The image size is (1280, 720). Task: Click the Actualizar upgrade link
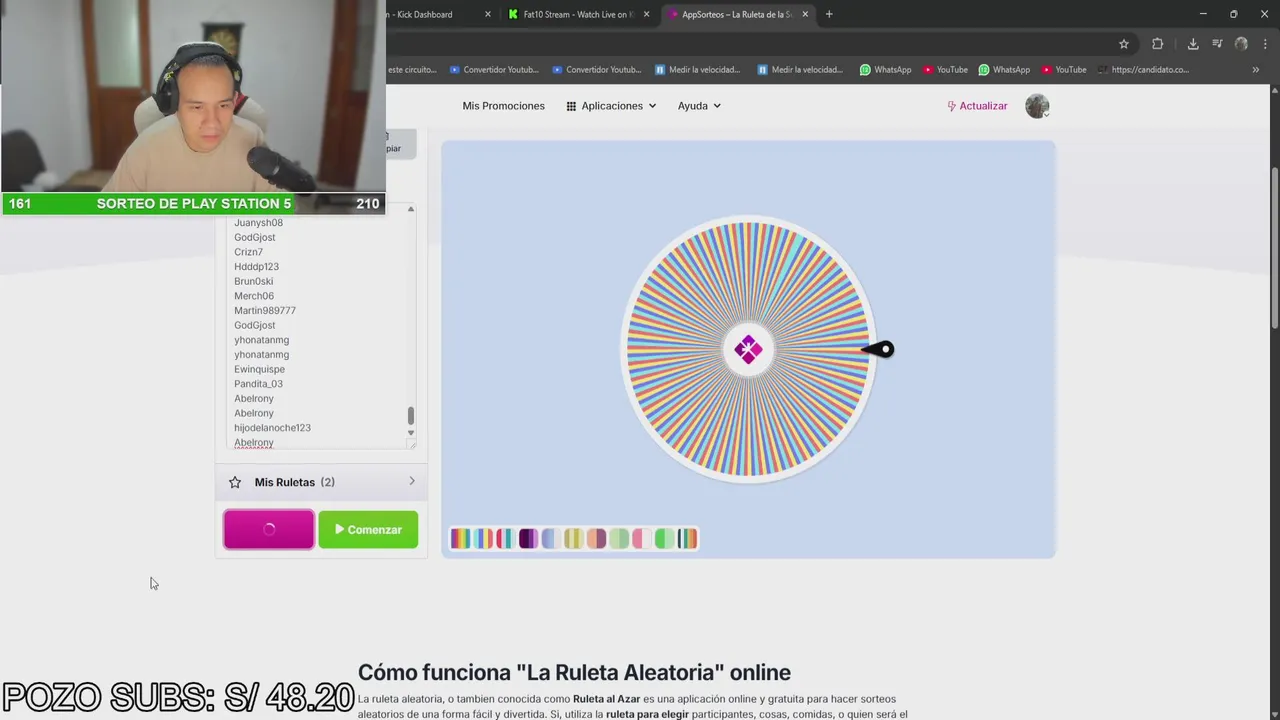click(x=977, y=106)
